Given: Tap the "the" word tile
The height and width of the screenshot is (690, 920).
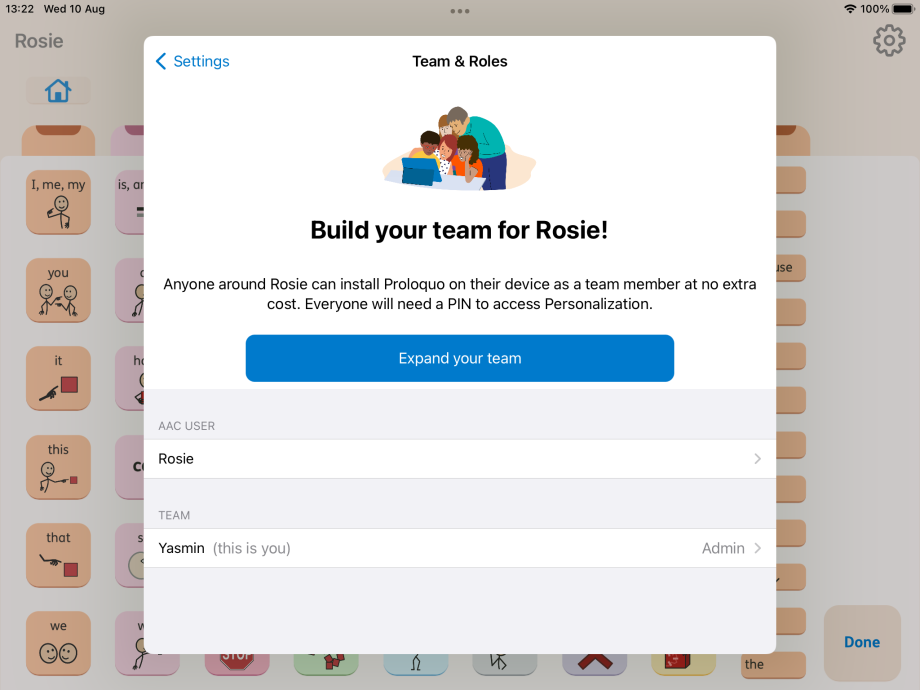Looking at the screenshot, I should 773,665.
